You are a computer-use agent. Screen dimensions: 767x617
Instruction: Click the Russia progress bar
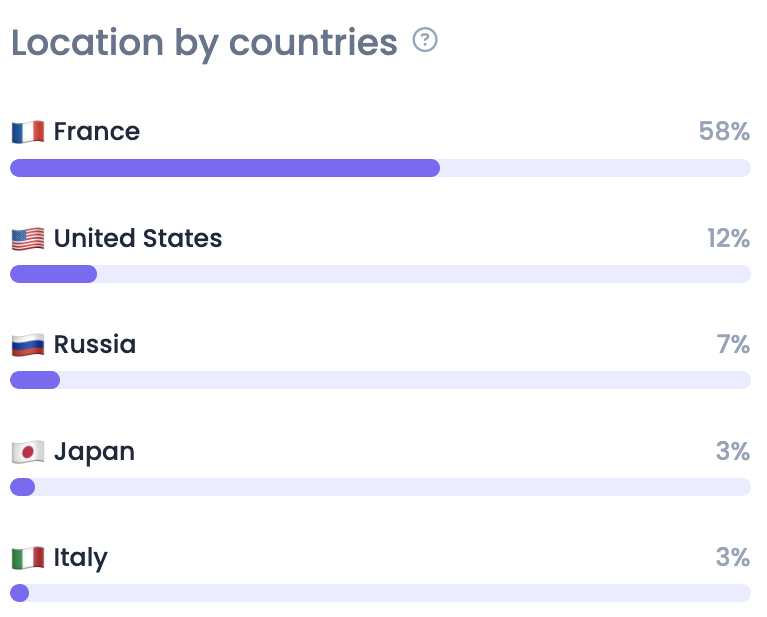(380, 380)
